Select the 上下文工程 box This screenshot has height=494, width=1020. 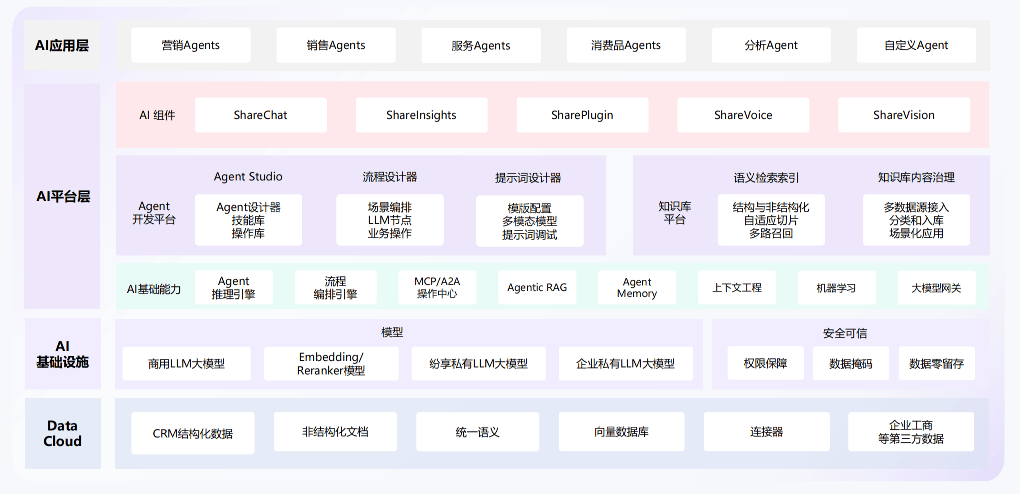[737, 287]
